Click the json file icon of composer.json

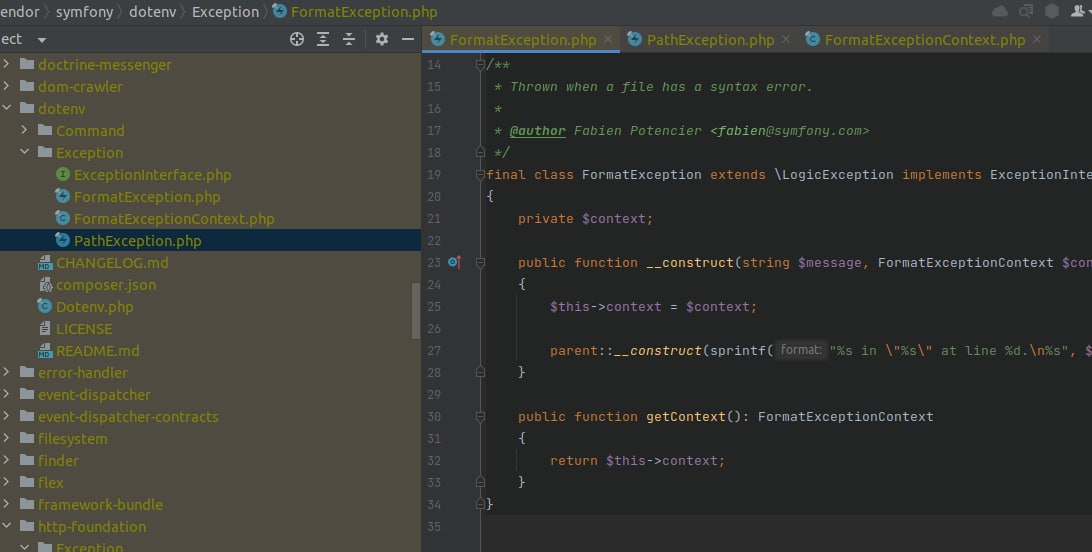coord(46,285)
